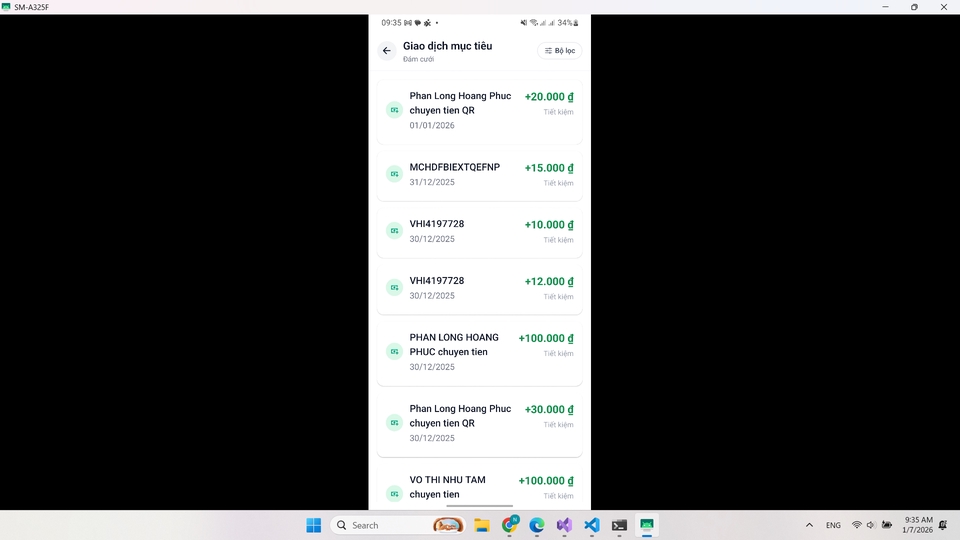Viewport: 960px width, 540px height.
Task: Click the icon of the +30.000 đ transaction
Action: (395, 423)
